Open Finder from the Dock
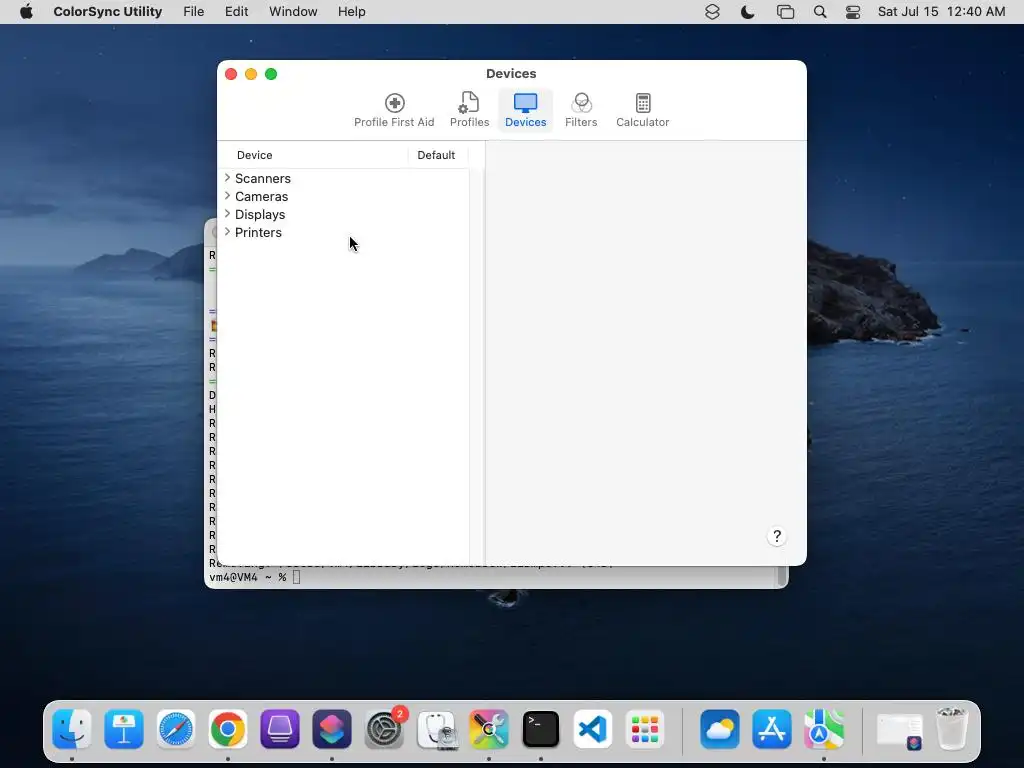1024x768 pixels. (72, 729)
